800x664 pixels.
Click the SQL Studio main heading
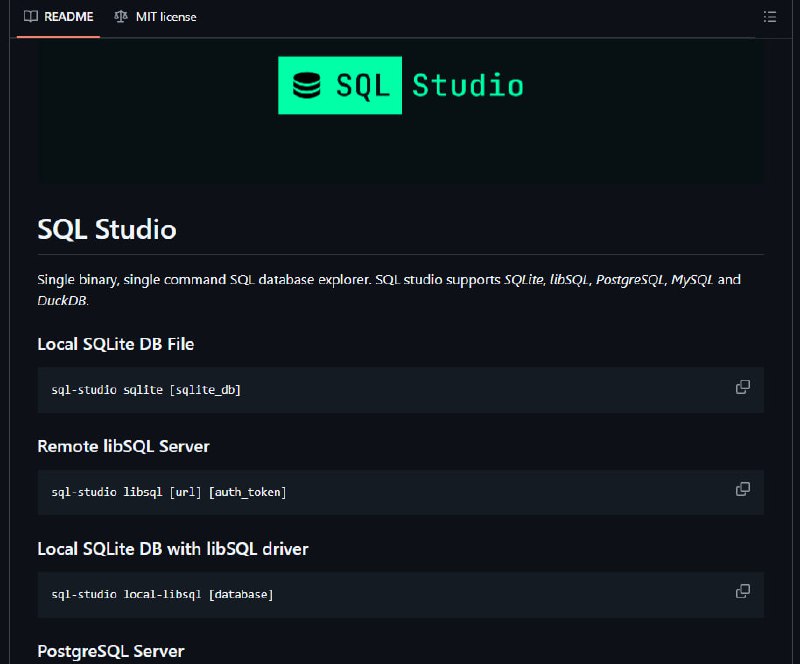(107, 229)
